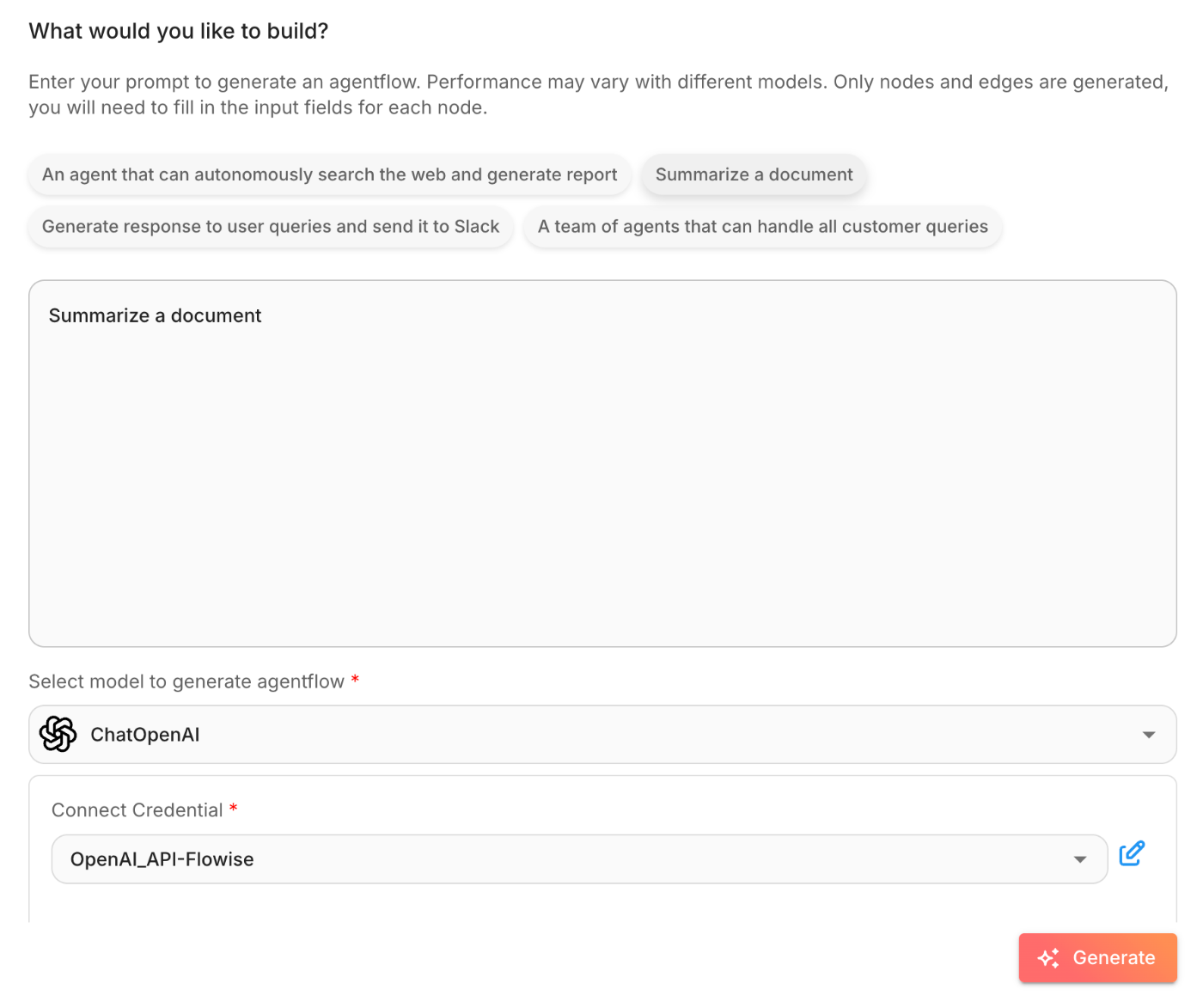Select the Slack response suggestion chip
Image resolution: width=1203 pixels, height=1008 pixels.
pos(271,227)
